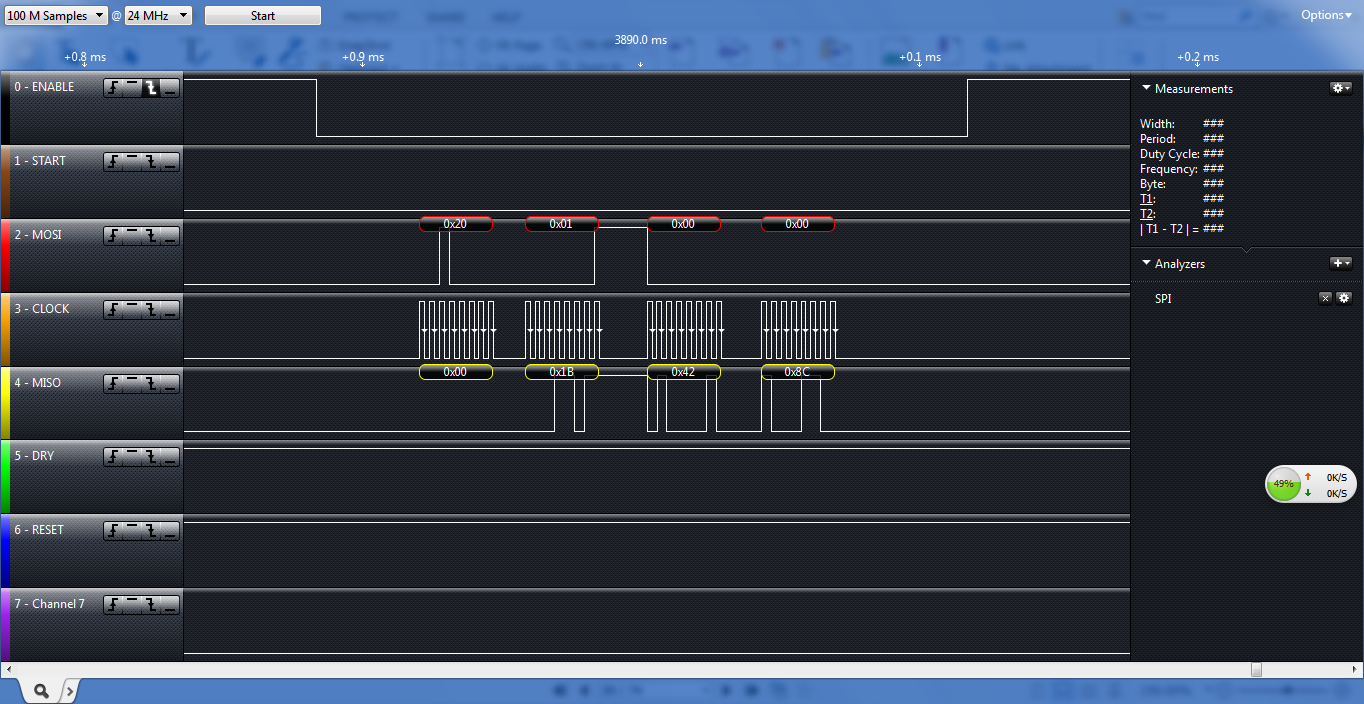Click the channel label 4 - MISO
Screen dimensions: 1364x704
click(38, 383)
